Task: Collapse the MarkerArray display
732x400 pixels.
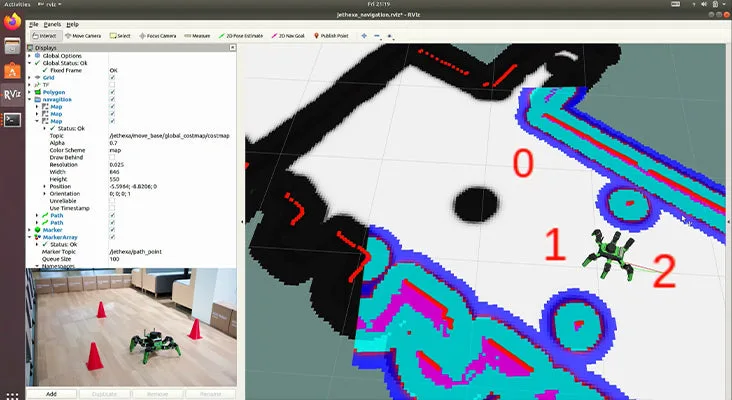Action: 30,237
